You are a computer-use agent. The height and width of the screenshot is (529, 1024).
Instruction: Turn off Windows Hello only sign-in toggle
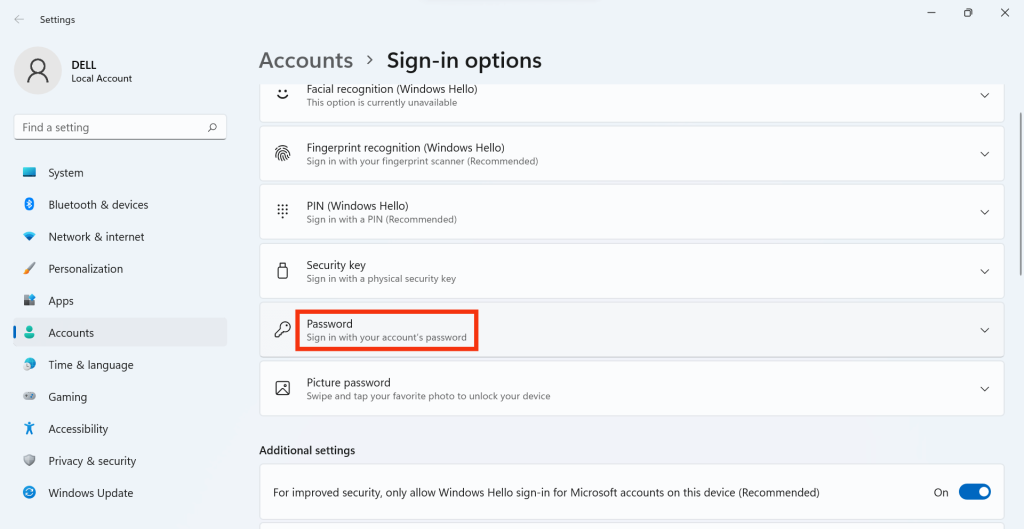click(x=974, y=492)
